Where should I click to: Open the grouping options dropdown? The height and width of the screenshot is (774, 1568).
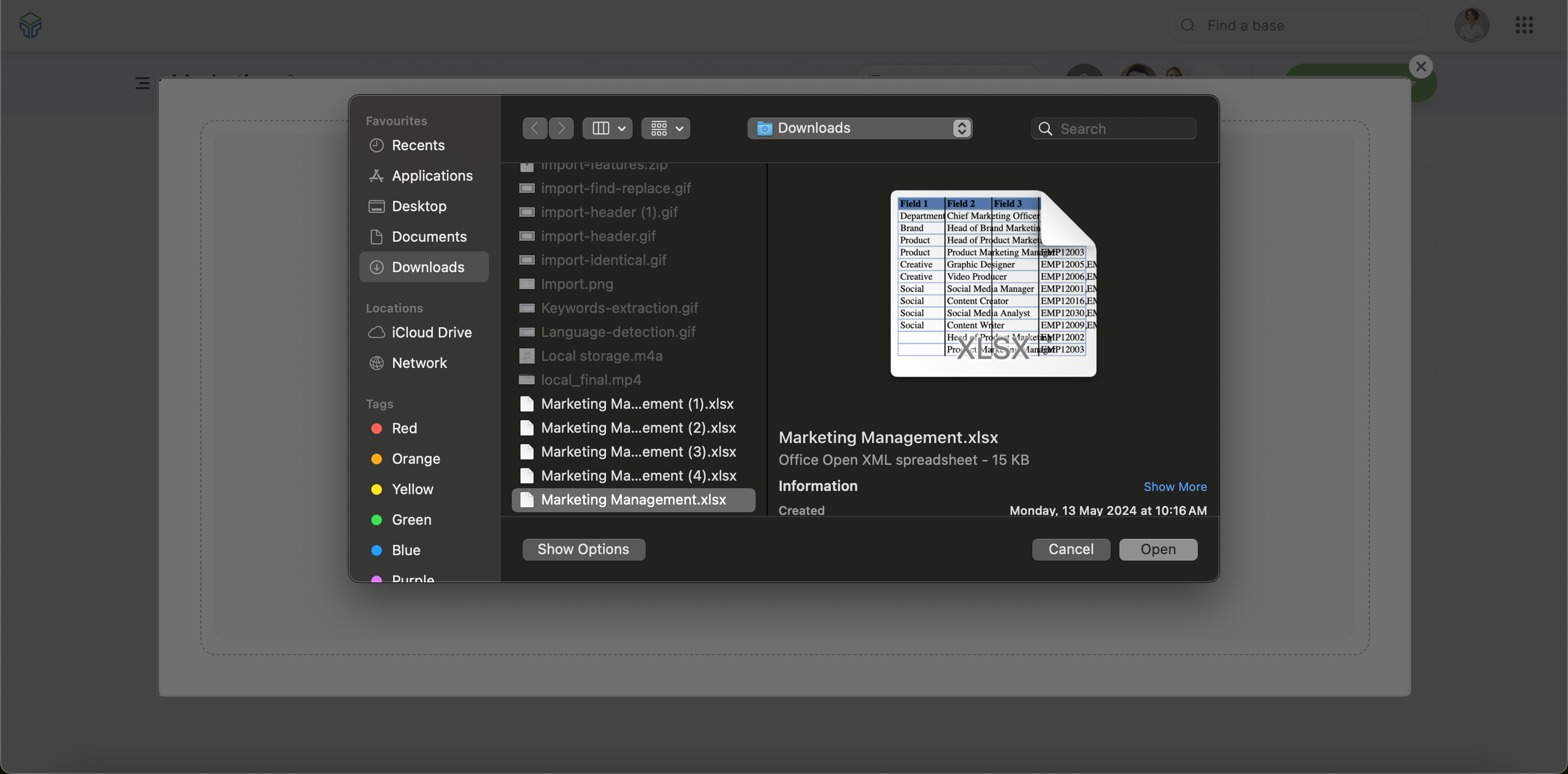(x=666, y=128)
